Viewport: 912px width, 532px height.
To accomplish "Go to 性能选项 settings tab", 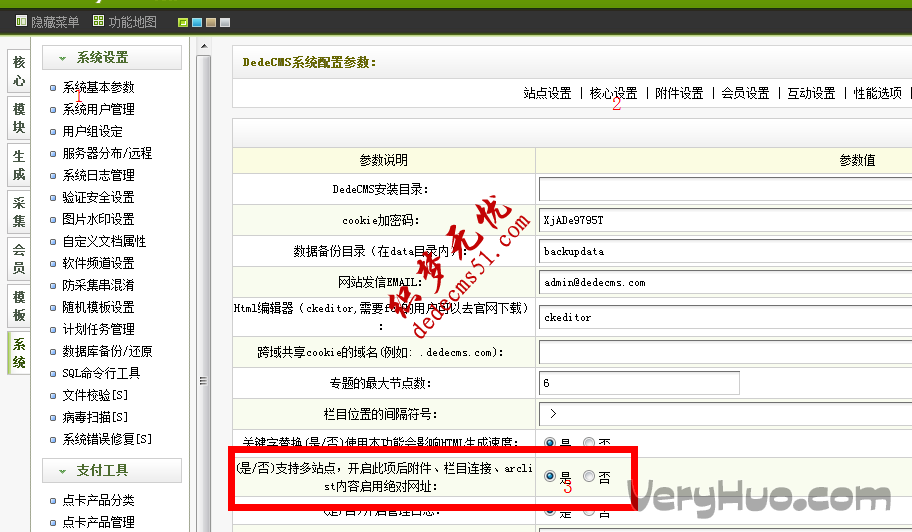I will coord(878,93).
